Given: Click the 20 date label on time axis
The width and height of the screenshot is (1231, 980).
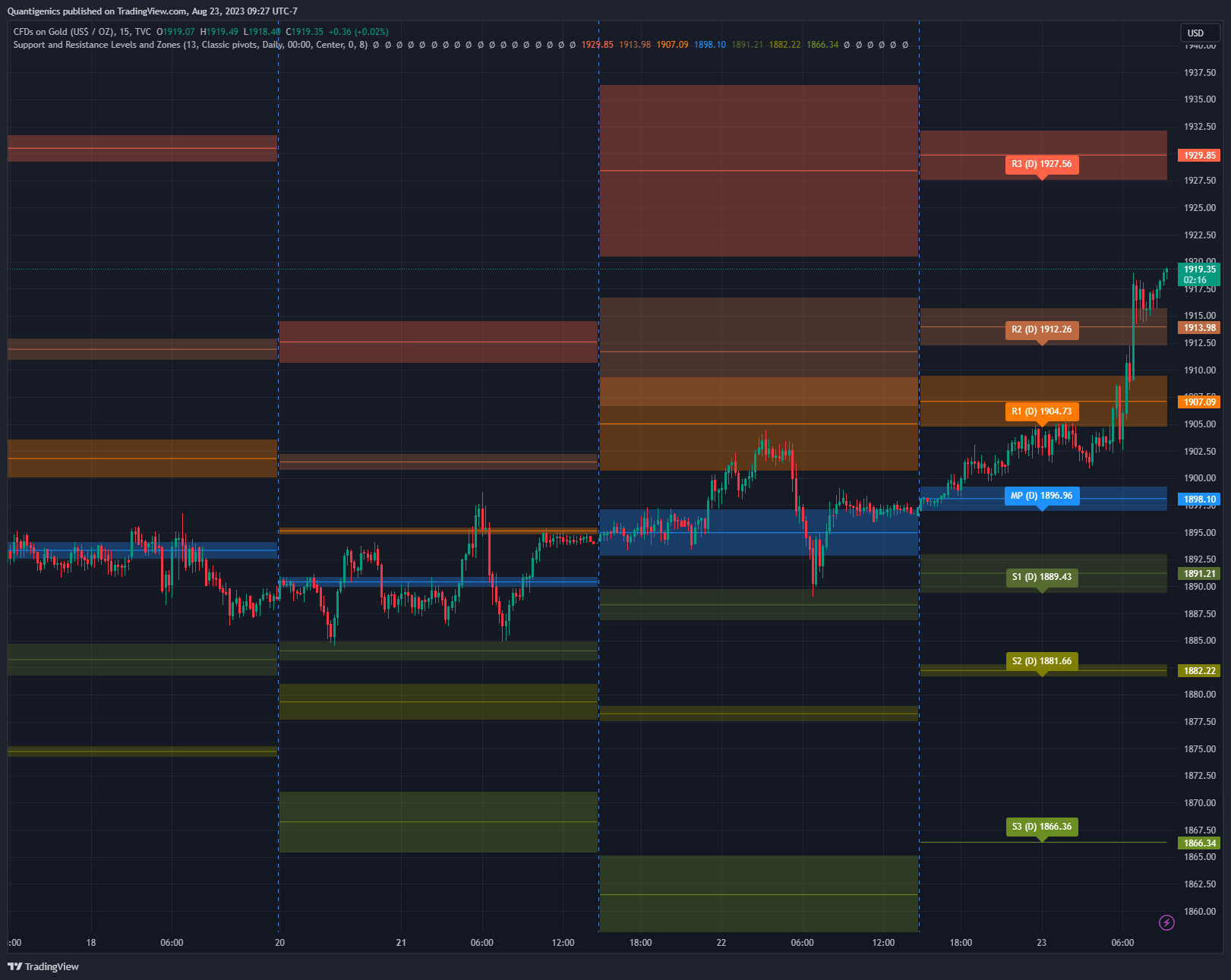Looking at the screenshot, I should coord(279,943).
